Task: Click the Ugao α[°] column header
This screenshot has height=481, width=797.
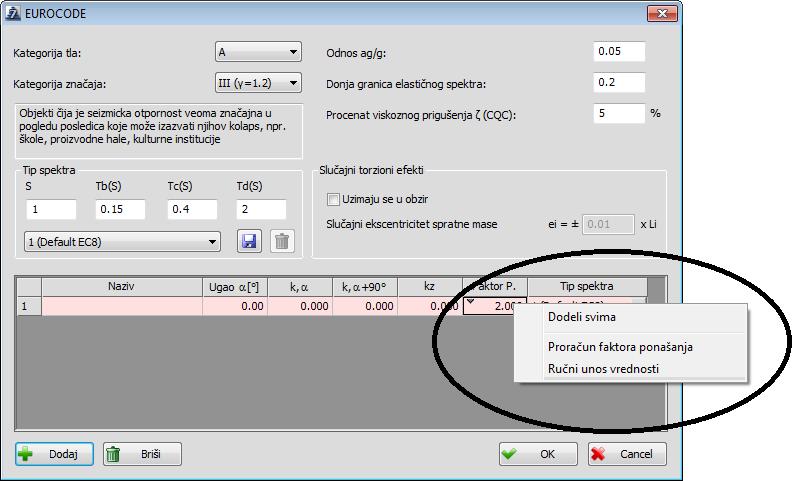Action: [235, 287]
